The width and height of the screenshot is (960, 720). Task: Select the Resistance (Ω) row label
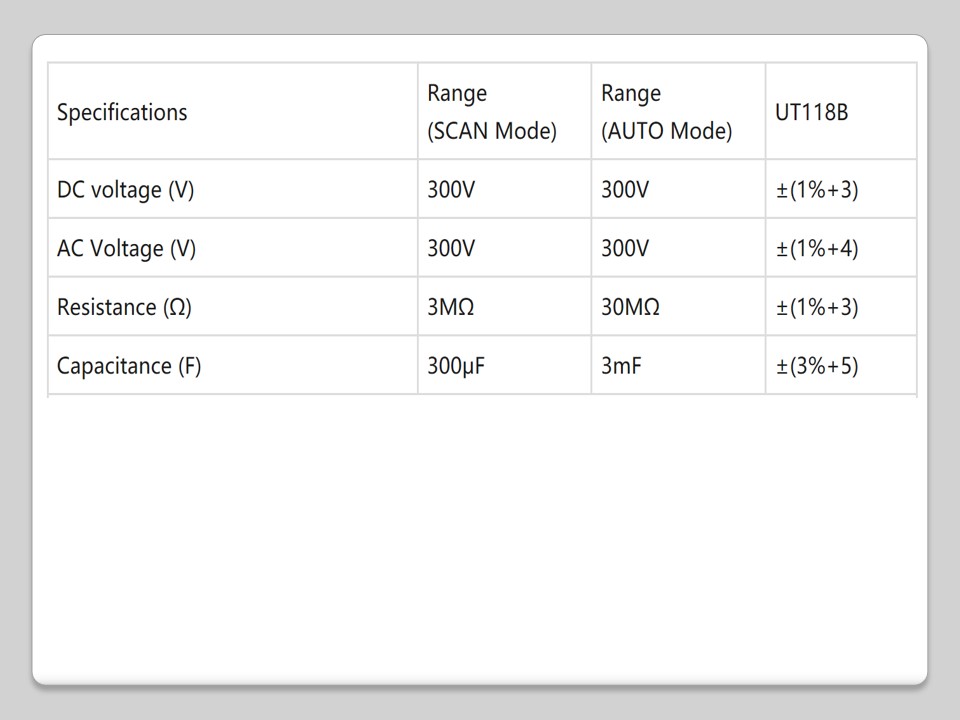pos(124,307)
